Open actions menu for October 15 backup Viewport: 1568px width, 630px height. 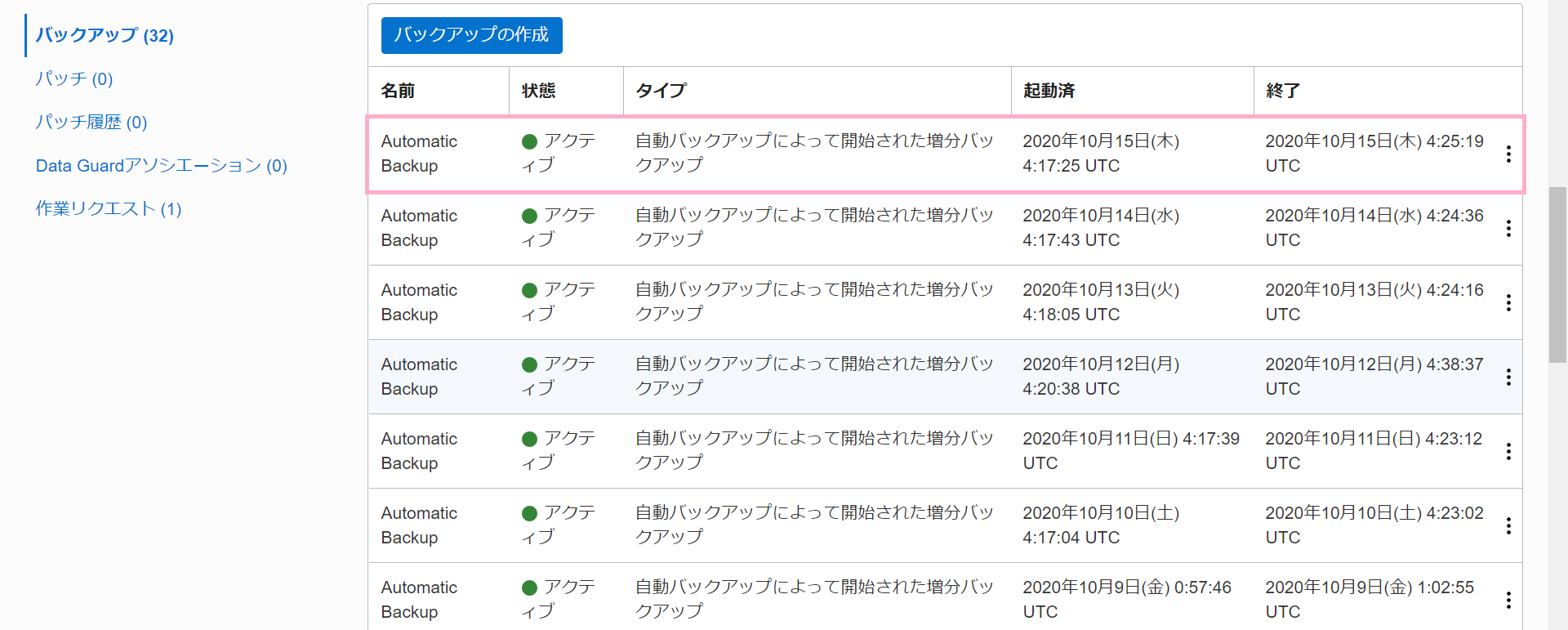click(1508, 154)
